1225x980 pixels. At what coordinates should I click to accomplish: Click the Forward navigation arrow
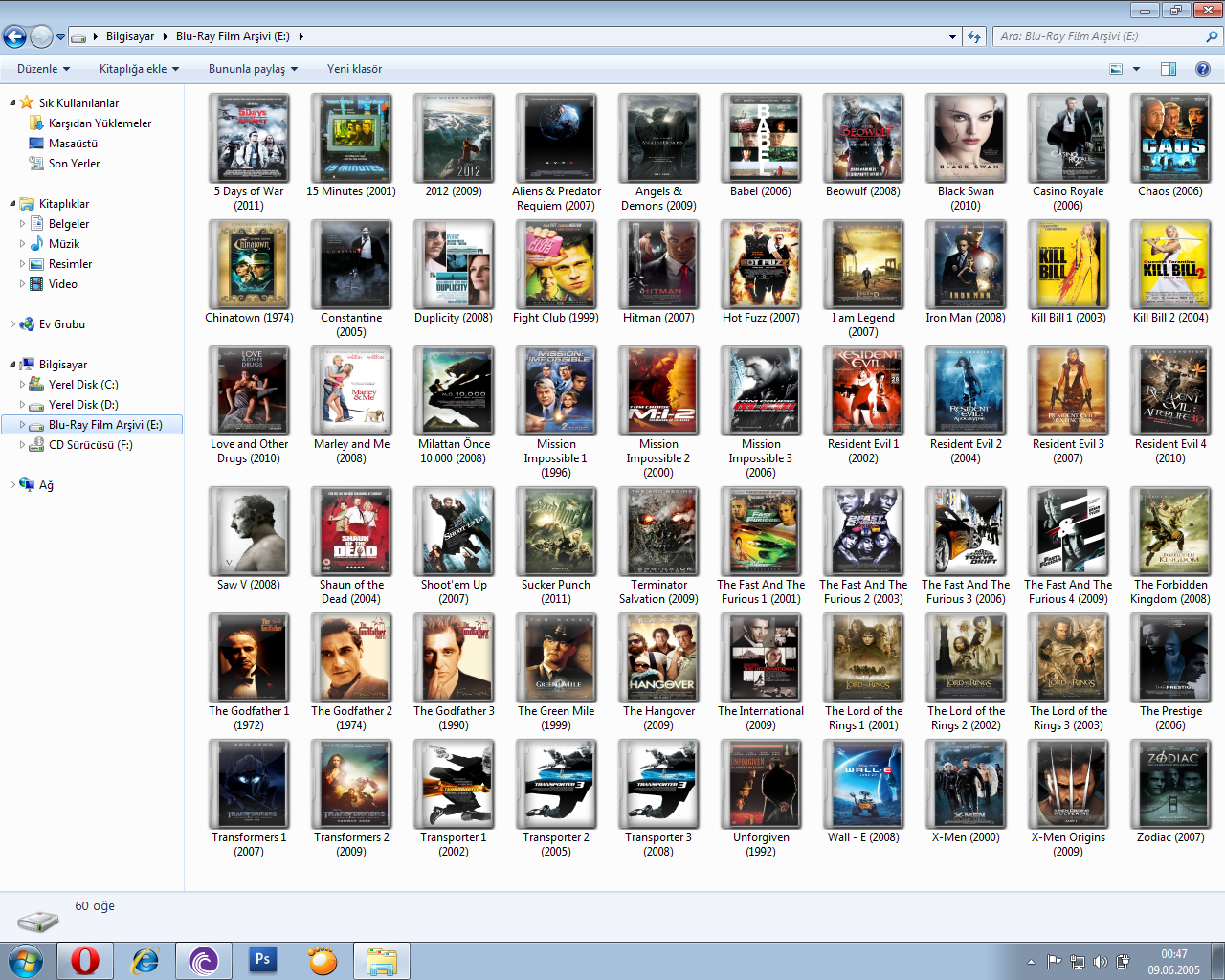(x=41, y=36)
